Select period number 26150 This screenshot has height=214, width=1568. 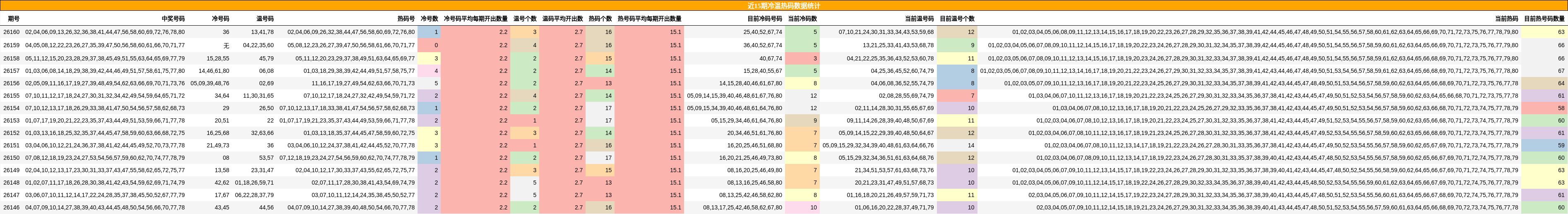(x=12, y=158)
